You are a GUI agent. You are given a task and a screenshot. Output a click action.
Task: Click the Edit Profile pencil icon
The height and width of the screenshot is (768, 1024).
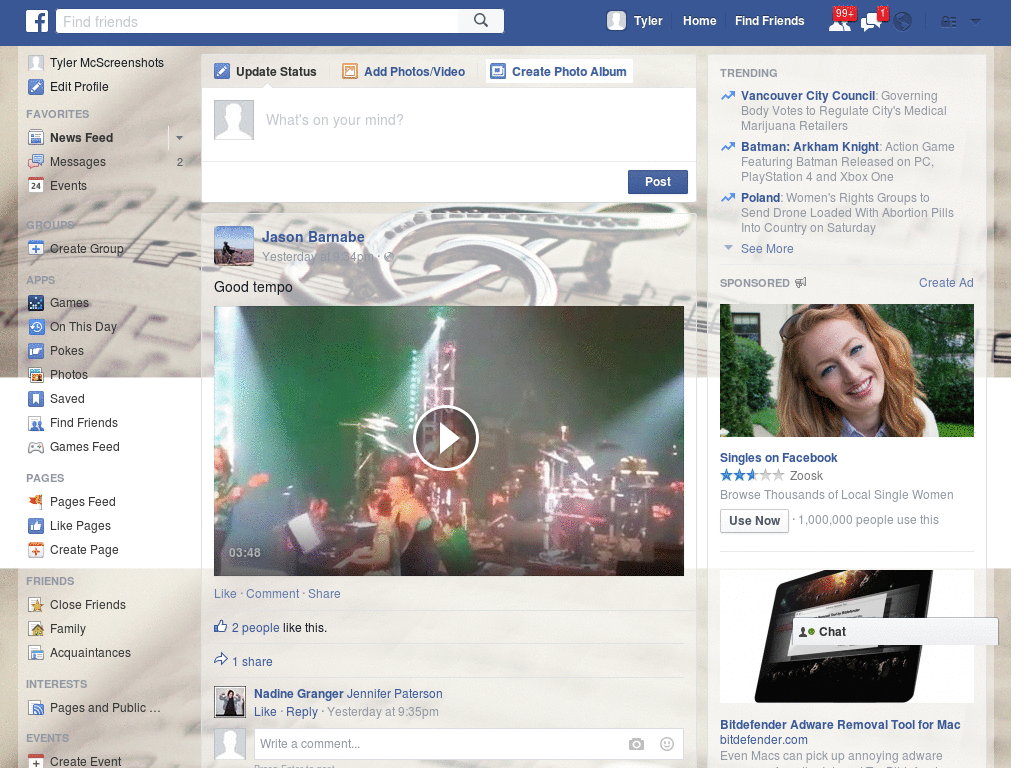(36, 87)
